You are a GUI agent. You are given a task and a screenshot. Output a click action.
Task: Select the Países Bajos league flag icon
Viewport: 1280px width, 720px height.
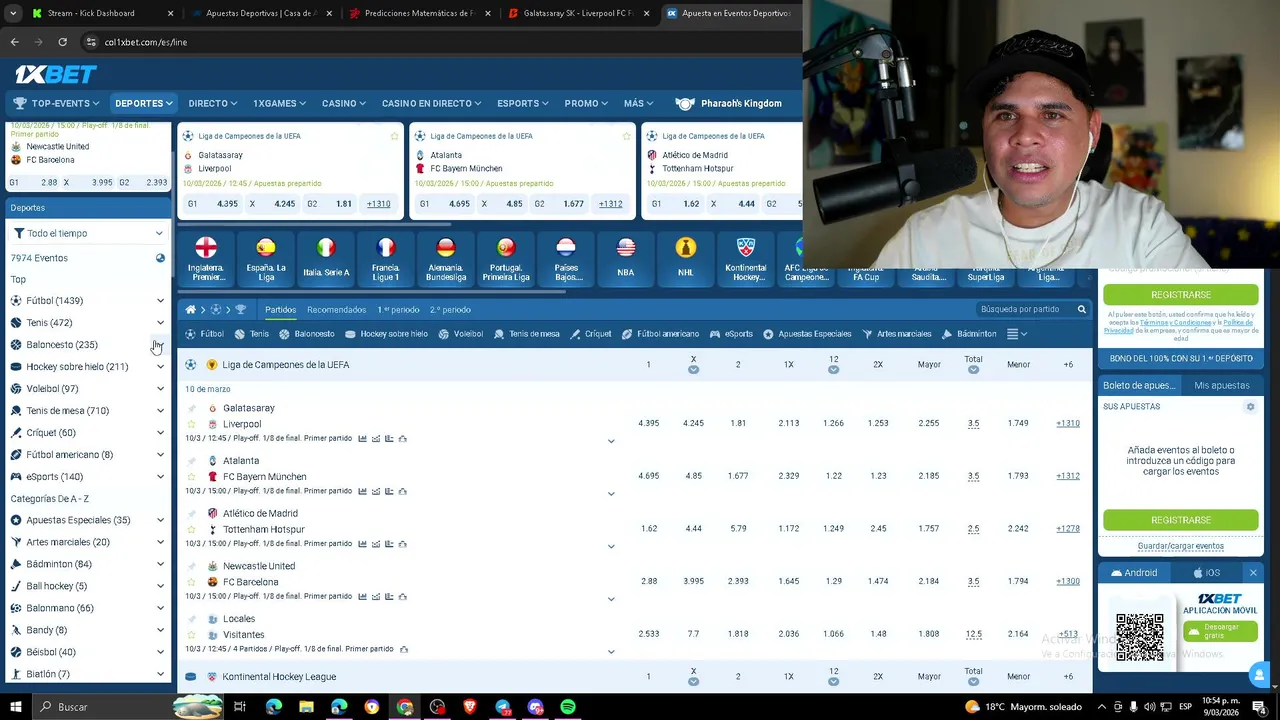(x=566, y=247)
